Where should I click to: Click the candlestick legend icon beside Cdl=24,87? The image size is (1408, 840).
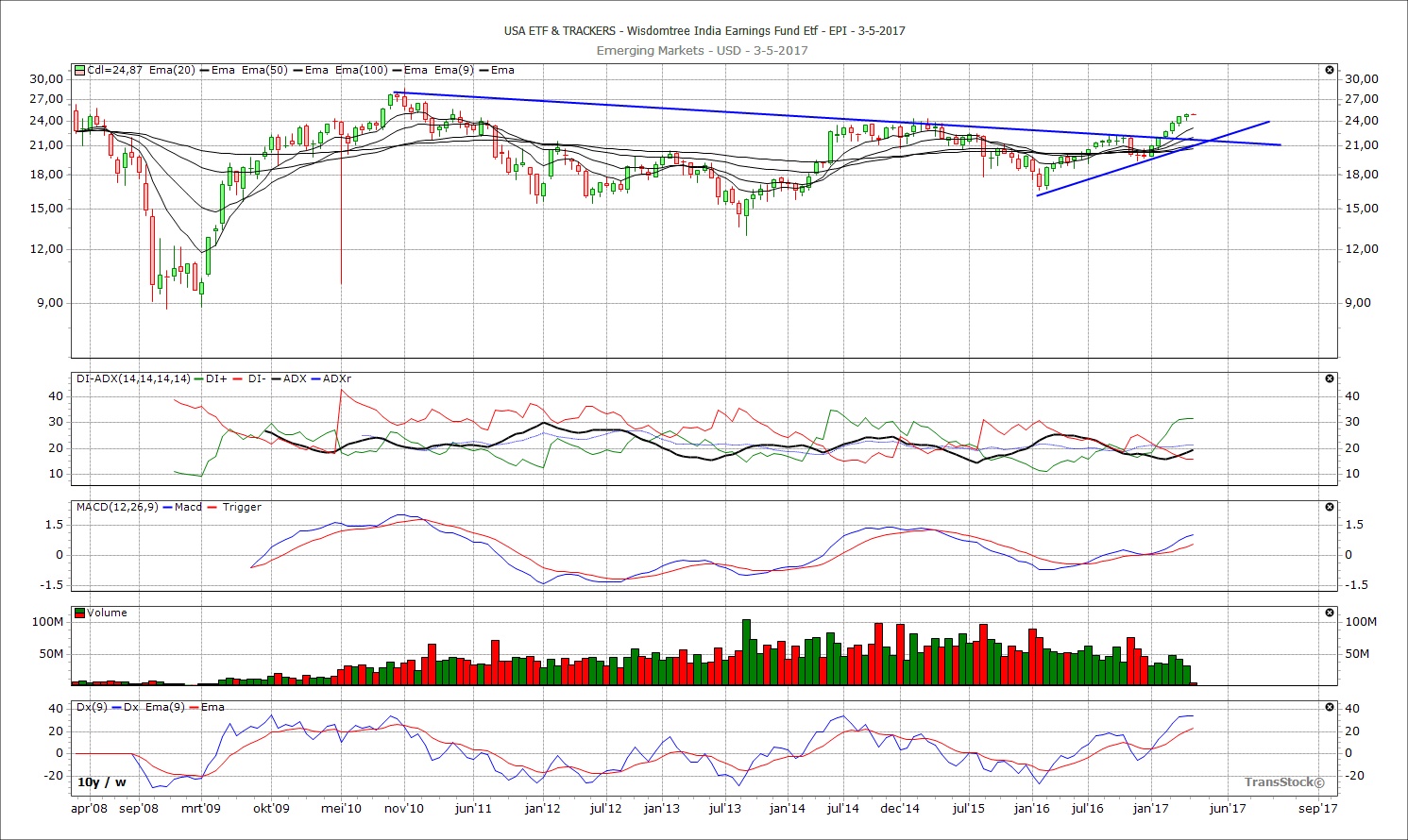[x=80, y=70]
